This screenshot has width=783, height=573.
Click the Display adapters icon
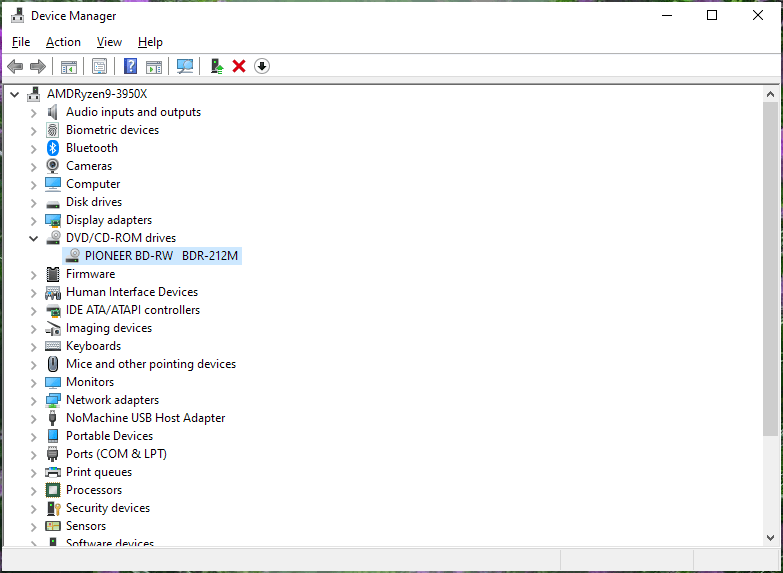pyautogui.click(x=53, y=220)
